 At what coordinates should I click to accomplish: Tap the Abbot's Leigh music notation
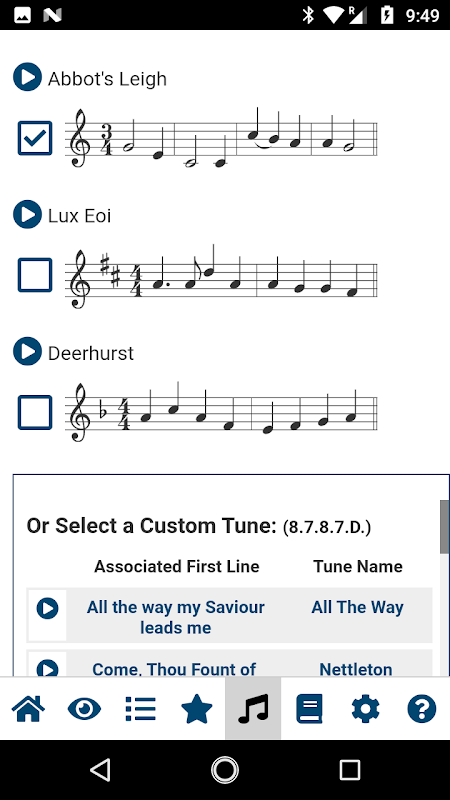click(x=221, y=138)
